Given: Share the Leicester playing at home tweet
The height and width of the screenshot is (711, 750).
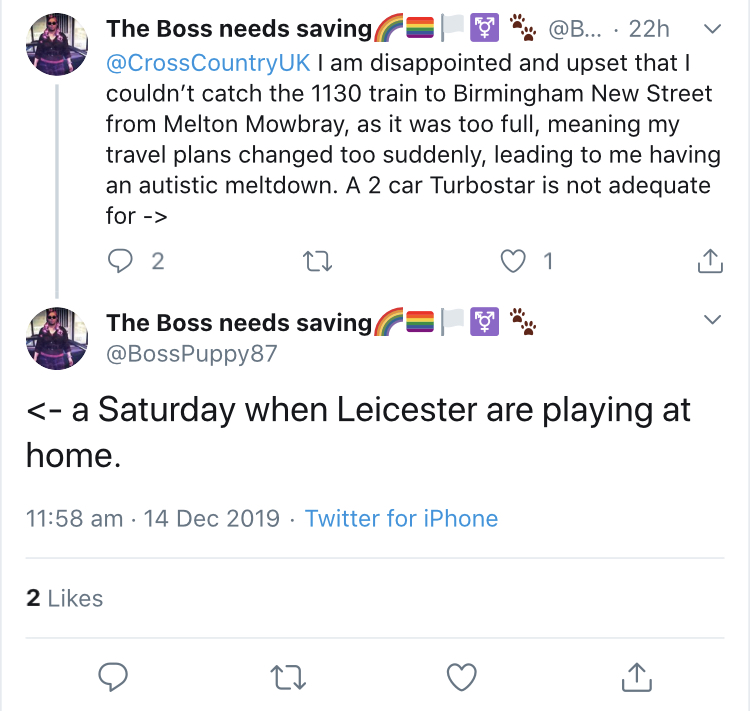Looking at the screenshot, I should click(x=636, y=677).
